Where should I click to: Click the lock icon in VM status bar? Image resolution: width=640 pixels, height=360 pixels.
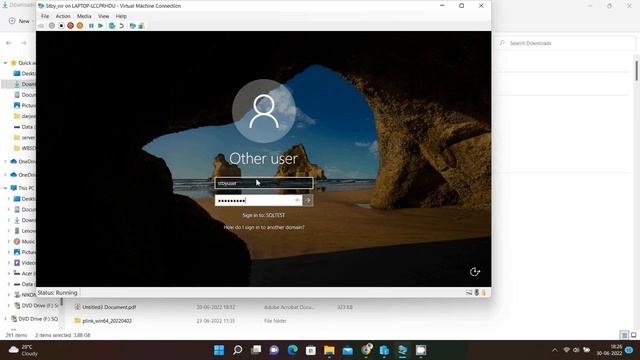pos(484,292)
